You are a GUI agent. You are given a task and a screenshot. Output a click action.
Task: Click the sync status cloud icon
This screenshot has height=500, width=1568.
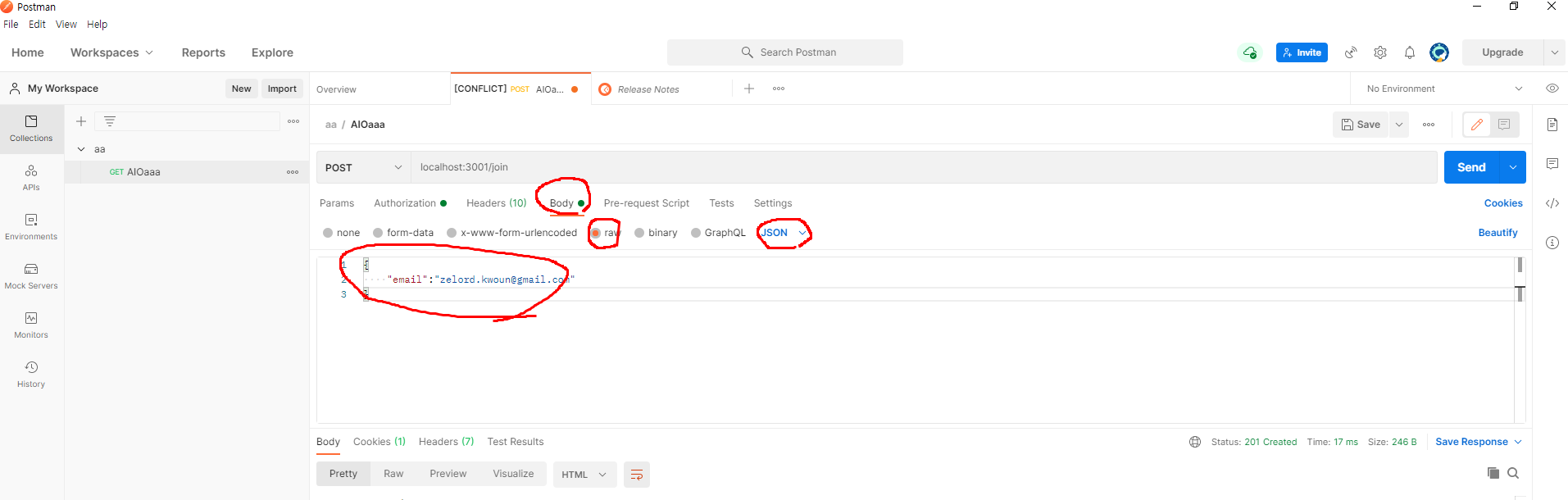pos(1250,52)
